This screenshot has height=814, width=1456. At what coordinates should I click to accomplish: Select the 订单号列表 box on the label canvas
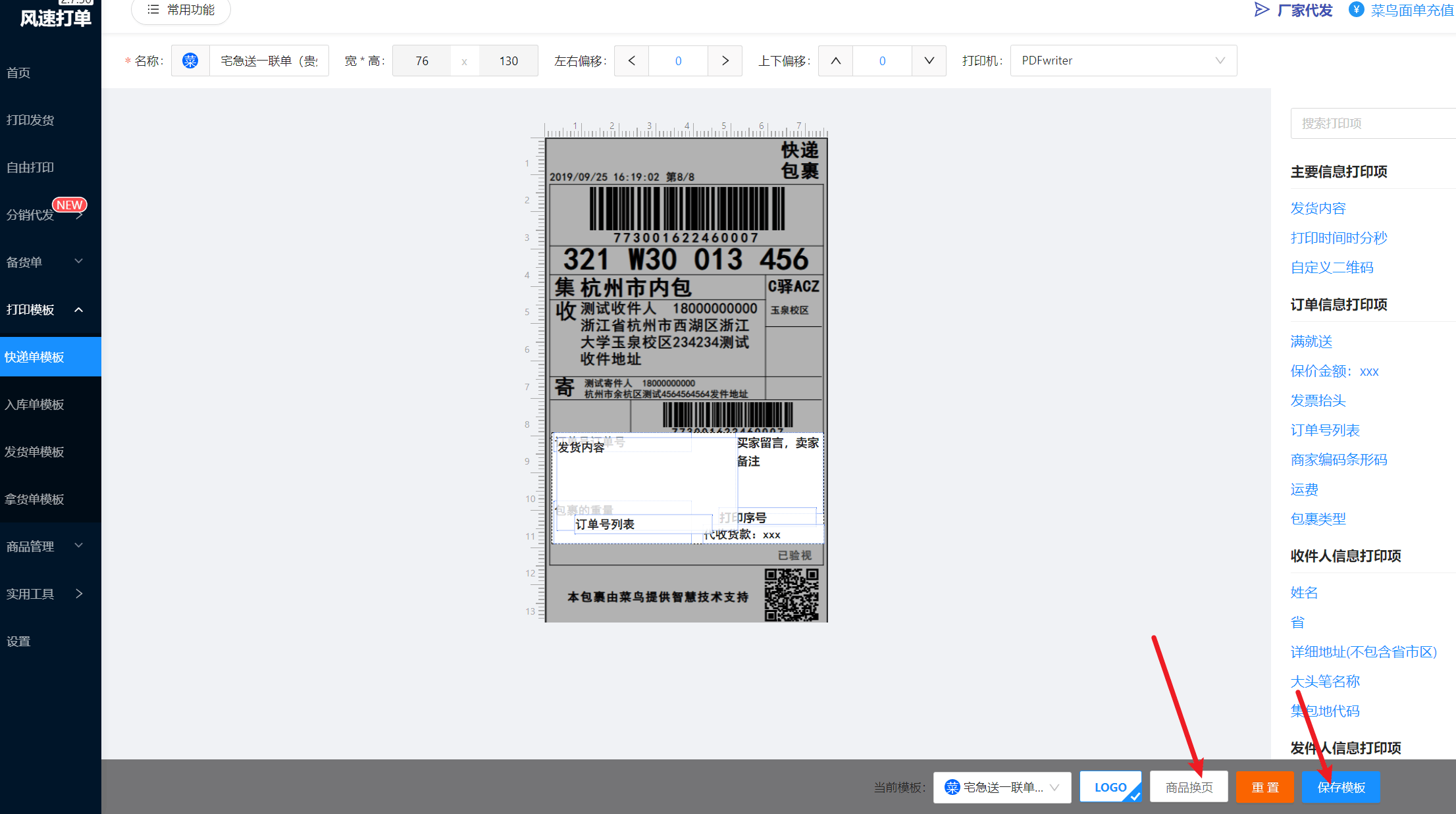point(642,524)
